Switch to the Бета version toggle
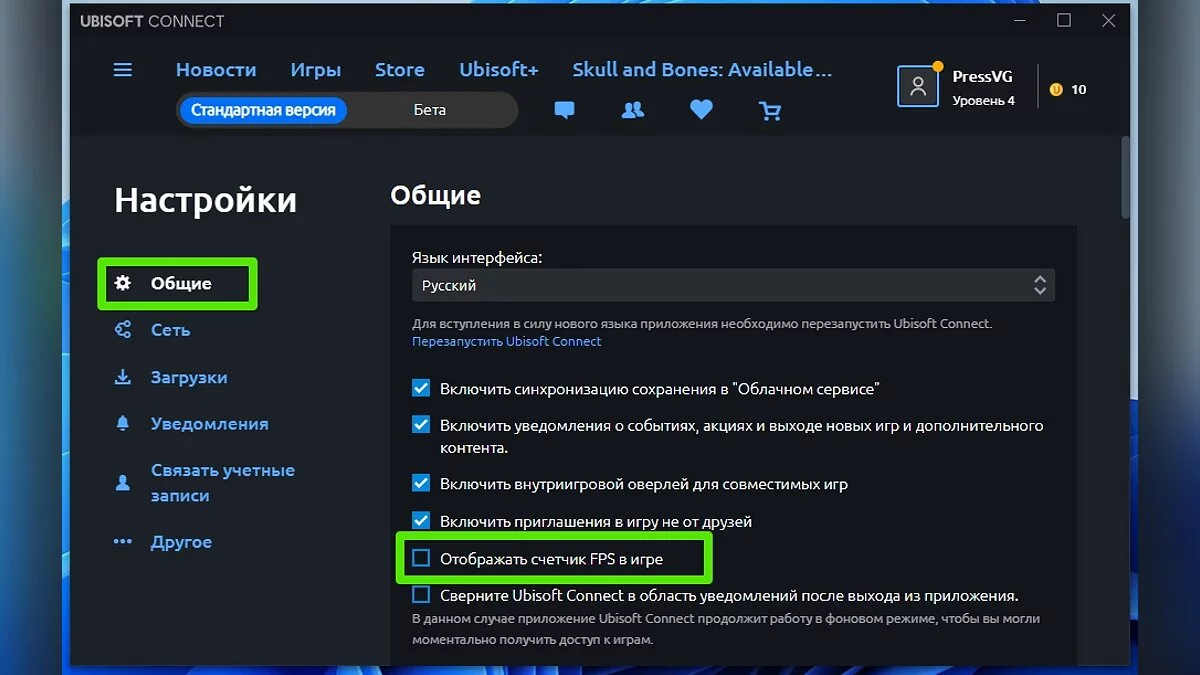 coord(430,110)
